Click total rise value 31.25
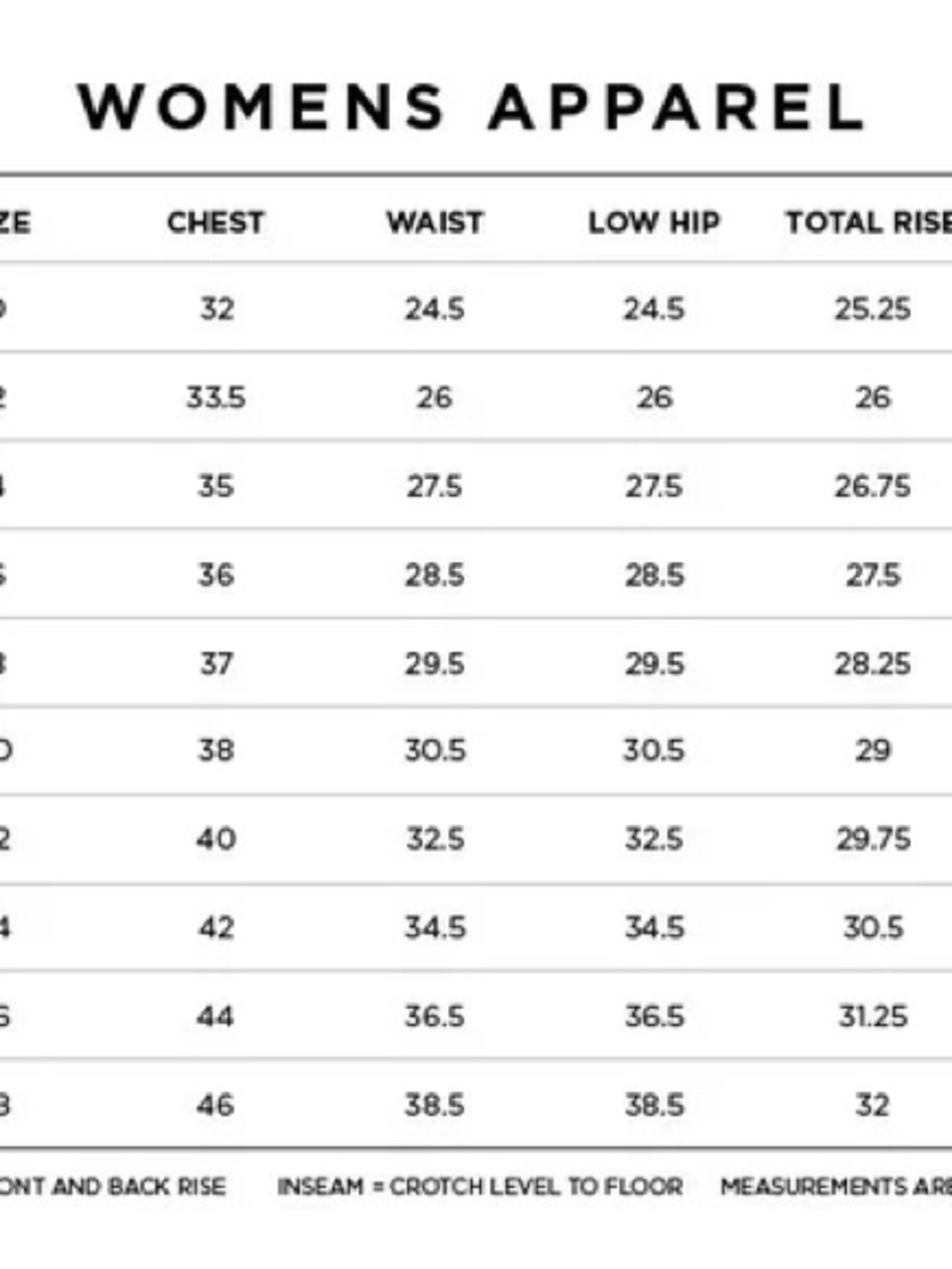The width and height of the screenshot is (952, 1269). click(873, 1016)
